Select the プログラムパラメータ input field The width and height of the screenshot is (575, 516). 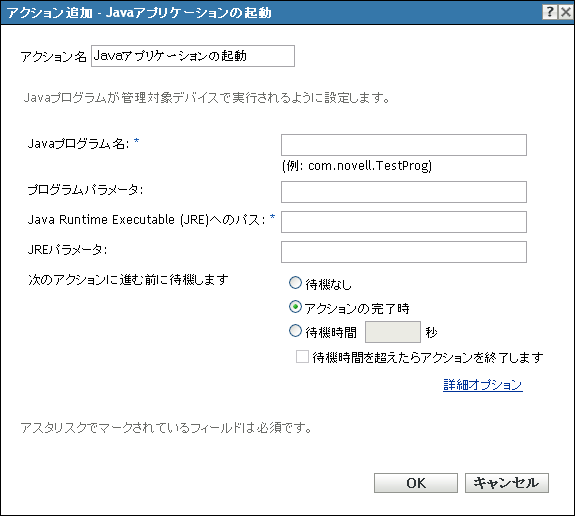(x=404, y=192)
